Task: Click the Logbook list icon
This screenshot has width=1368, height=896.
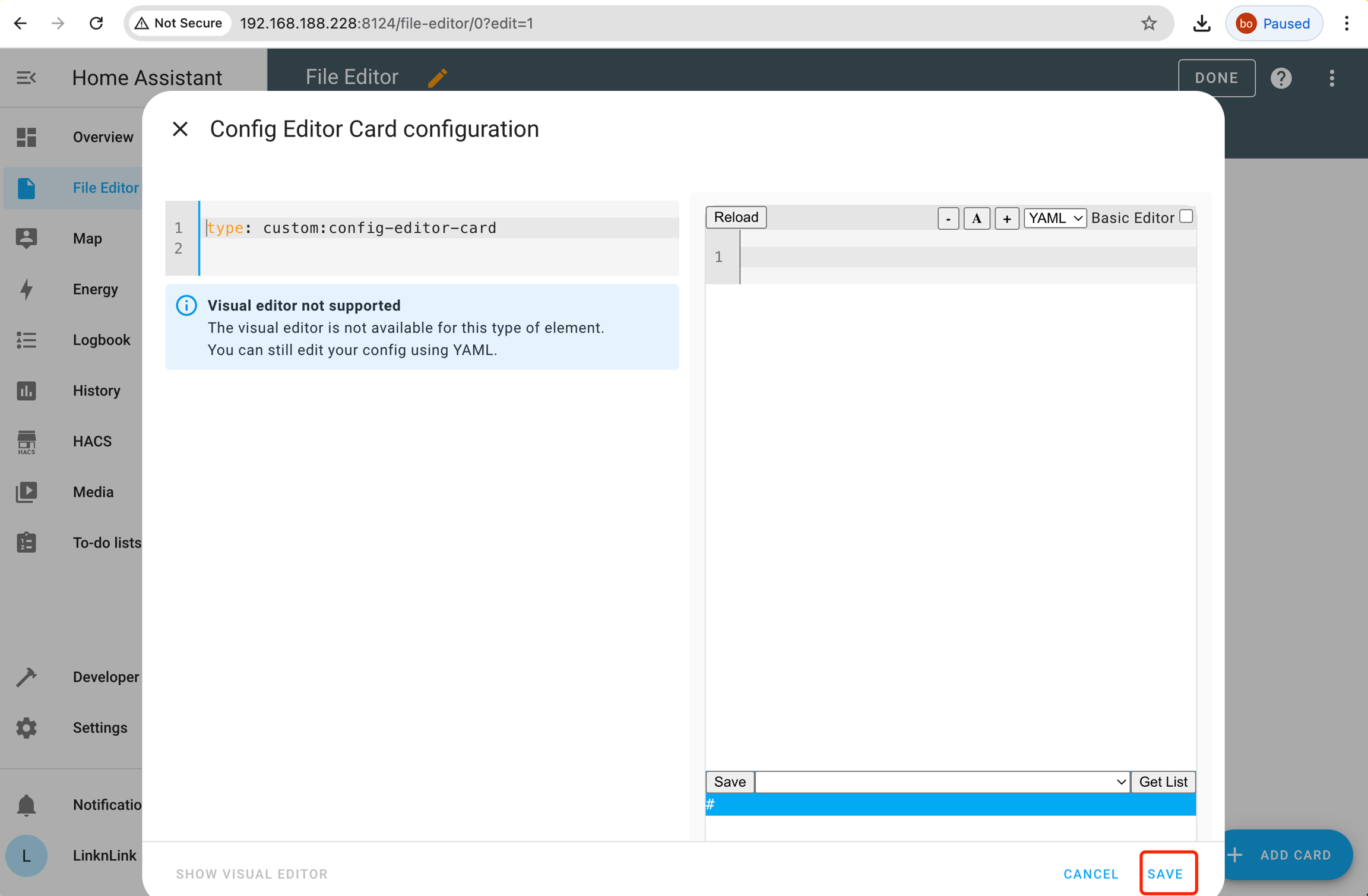Action: tap(26, 340)
